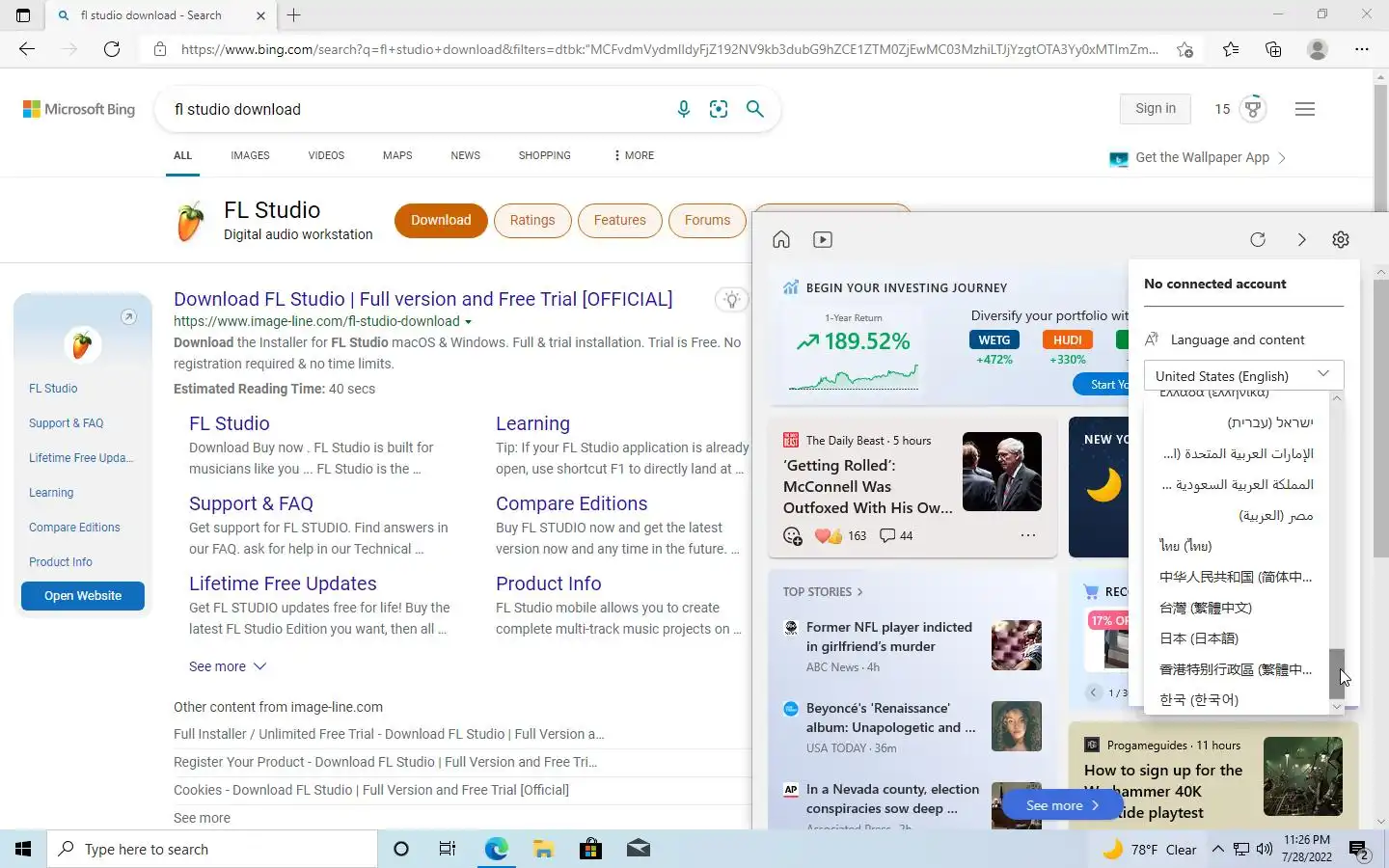Open widgets settings gear icon
The height and width of the screenshot is (868, 1389).
tap(1341, 239)
